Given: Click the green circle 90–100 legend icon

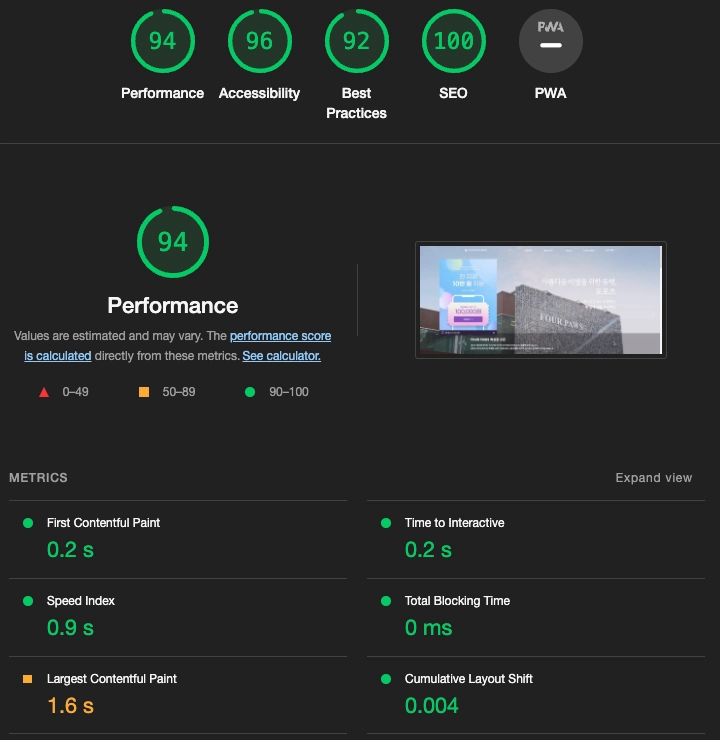Looking at the screenshot, I should tap(250, 392).
